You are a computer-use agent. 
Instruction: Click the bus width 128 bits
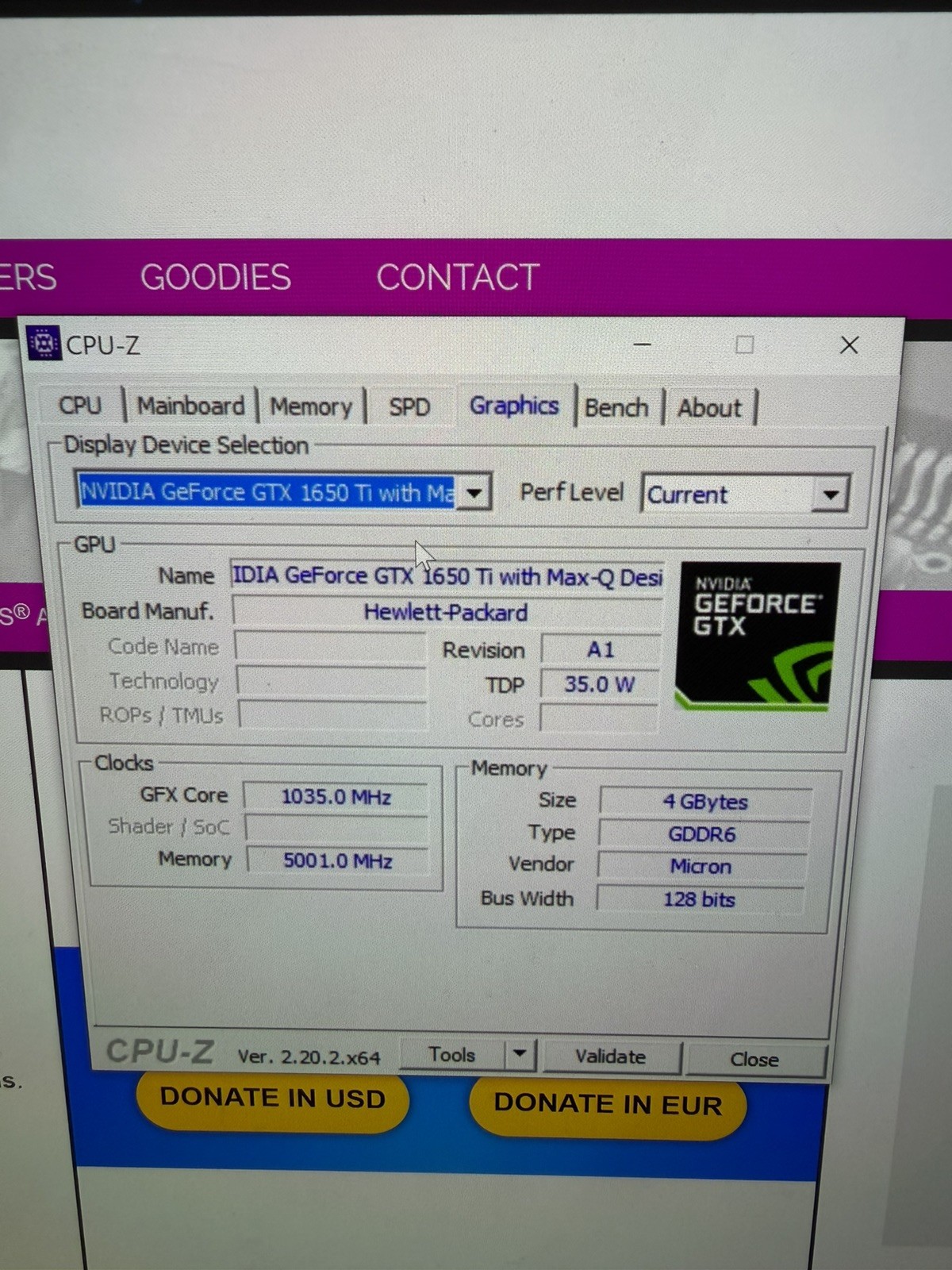700,899
